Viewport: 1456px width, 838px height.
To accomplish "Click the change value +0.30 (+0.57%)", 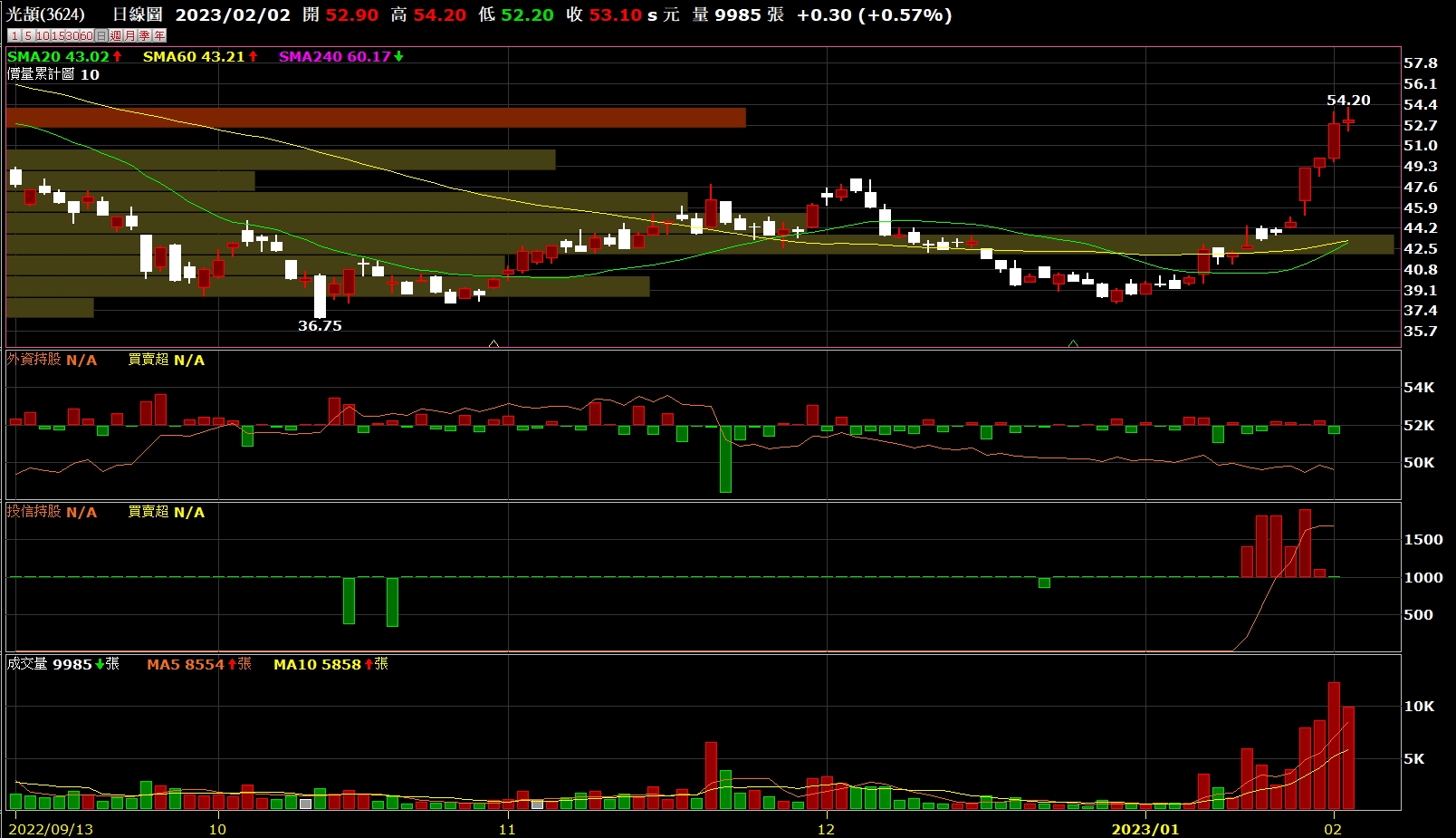I will [x=875, y=15].
